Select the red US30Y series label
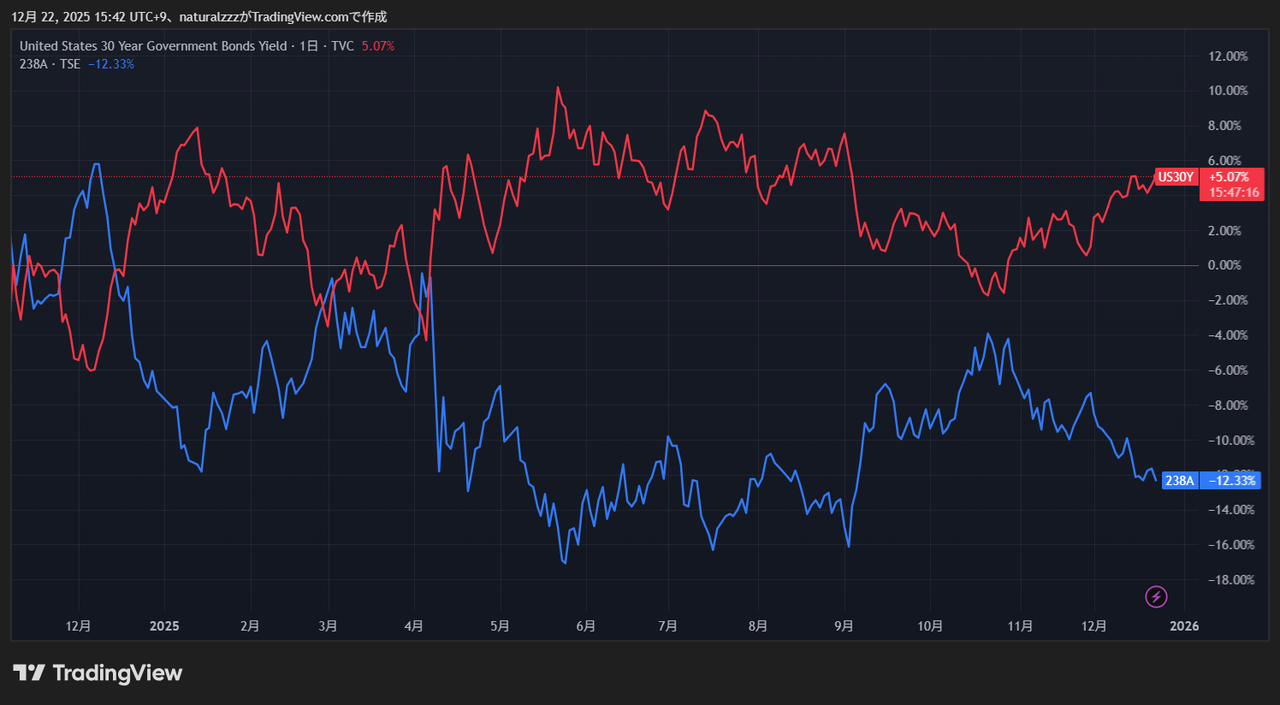Image resolution: width=1280 pixels, height=705 pixels. (1174, 177)
